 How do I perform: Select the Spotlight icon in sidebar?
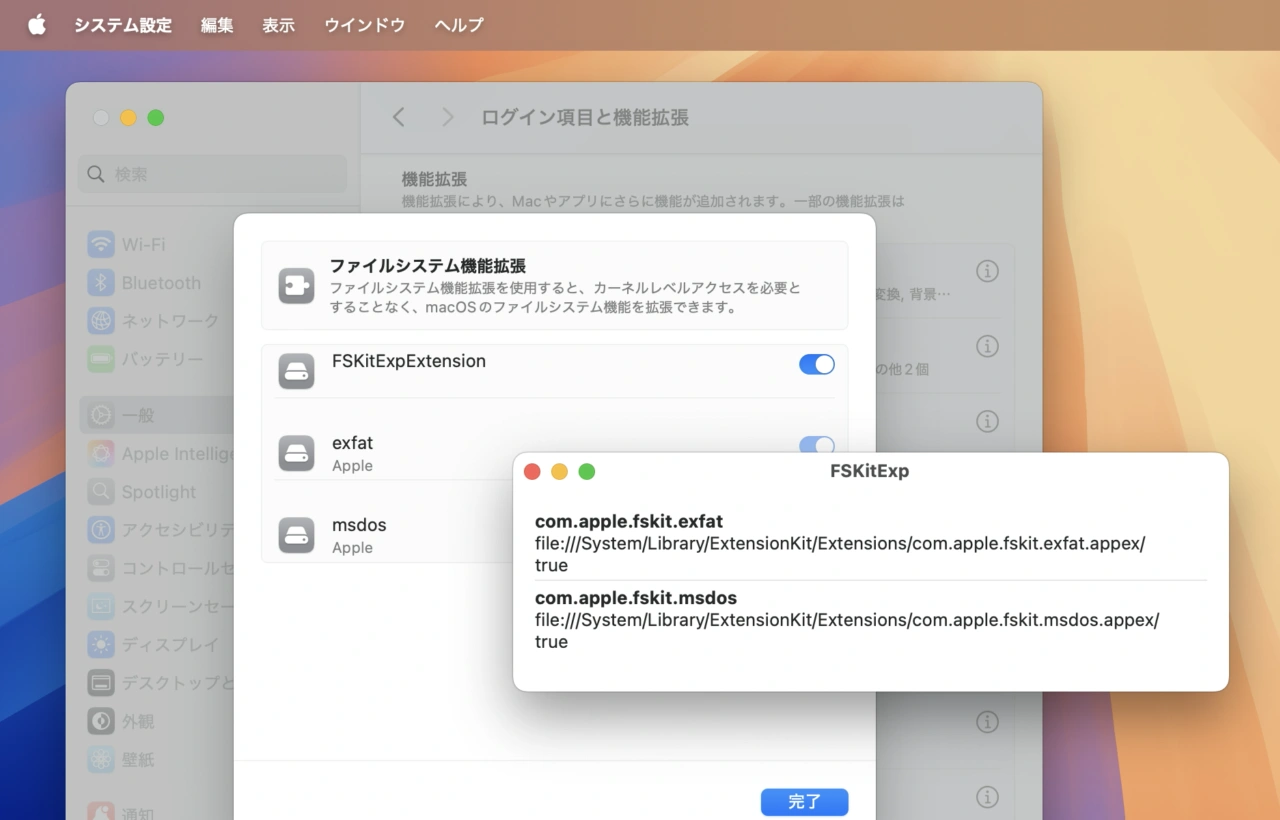(101, 492)
